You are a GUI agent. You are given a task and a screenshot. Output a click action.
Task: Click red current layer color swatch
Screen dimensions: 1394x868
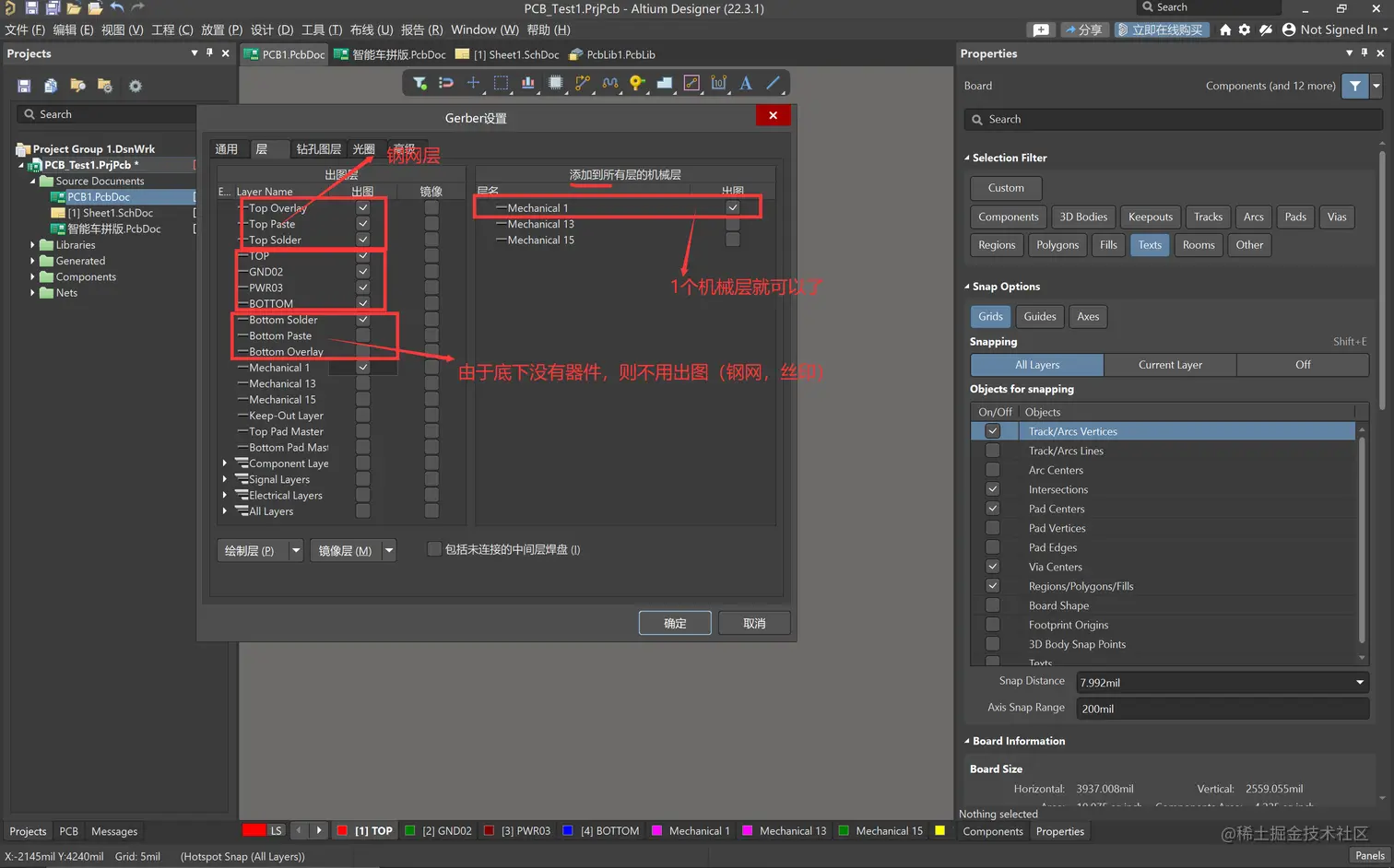pyautogui.click(x=254, y=830)
